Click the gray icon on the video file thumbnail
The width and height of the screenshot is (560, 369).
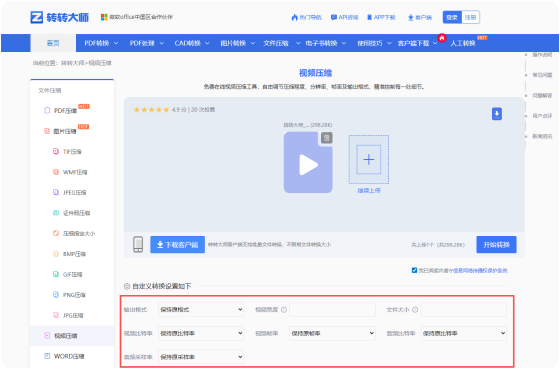(x=326, y=138)
